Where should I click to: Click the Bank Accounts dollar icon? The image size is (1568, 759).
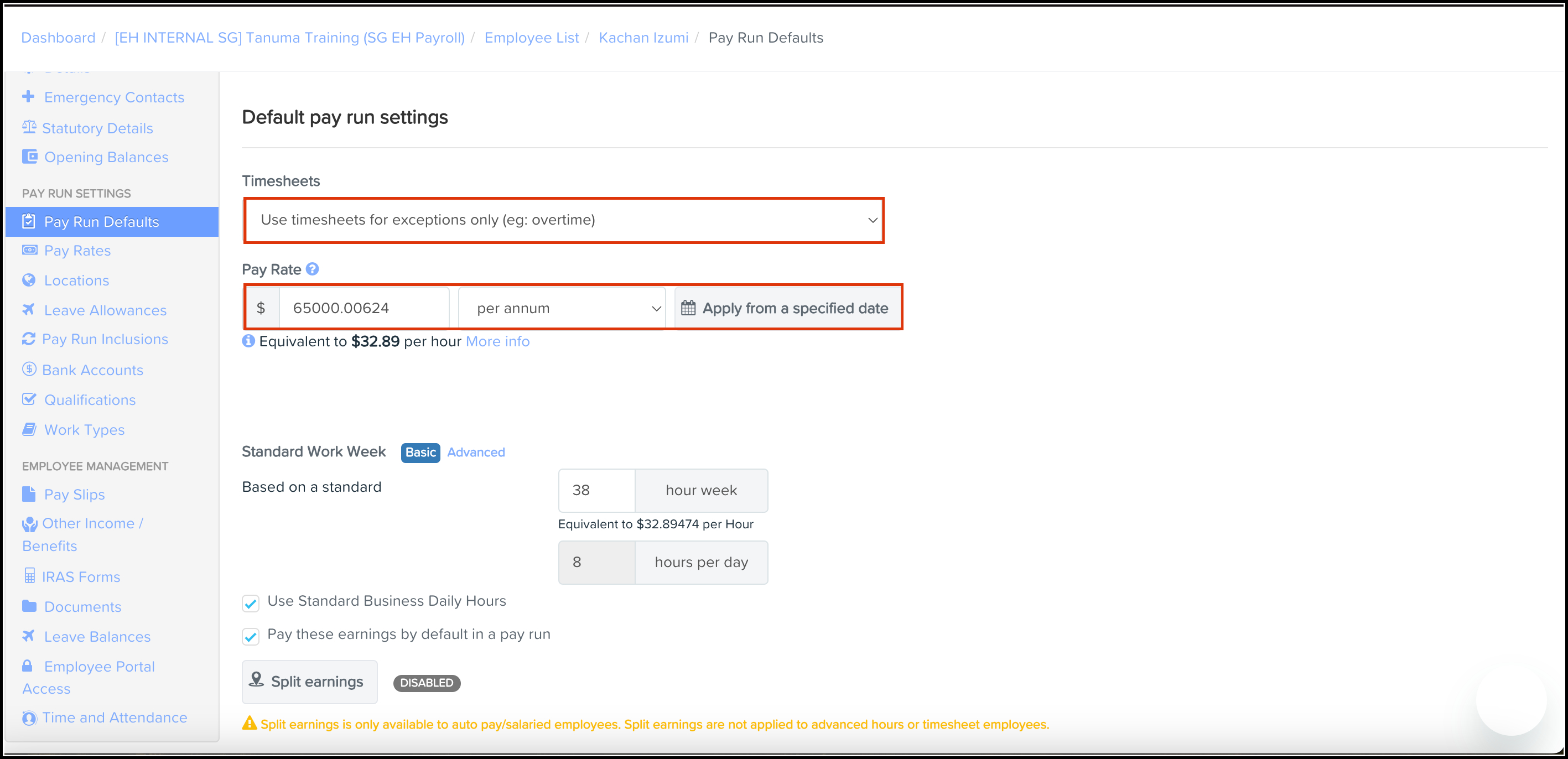pos(29,370)
